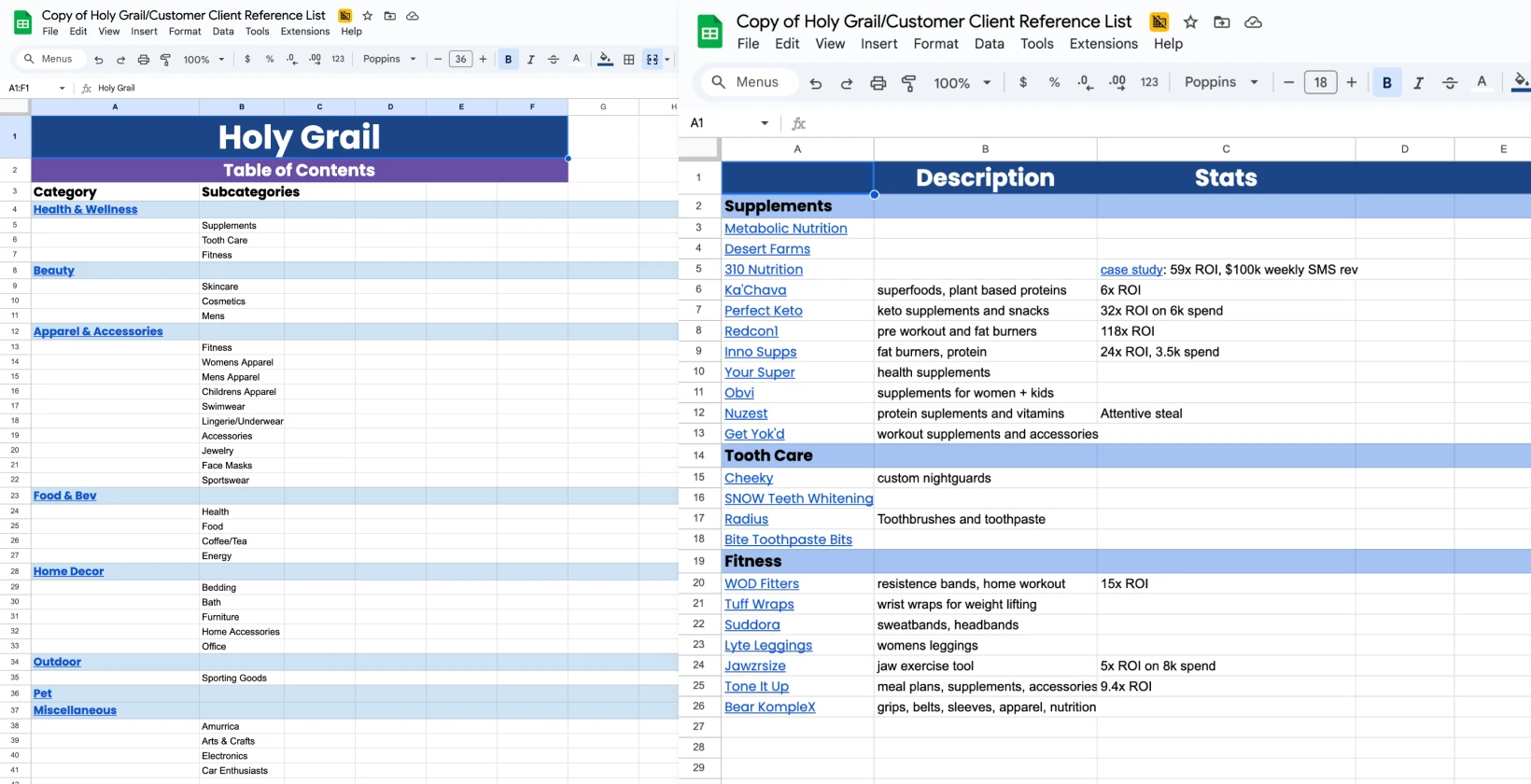This screenshot has width=1531, height=784.
Task: Open the Poppins font dropdown in right toolbar
Action: click(x=1221, y=82)
